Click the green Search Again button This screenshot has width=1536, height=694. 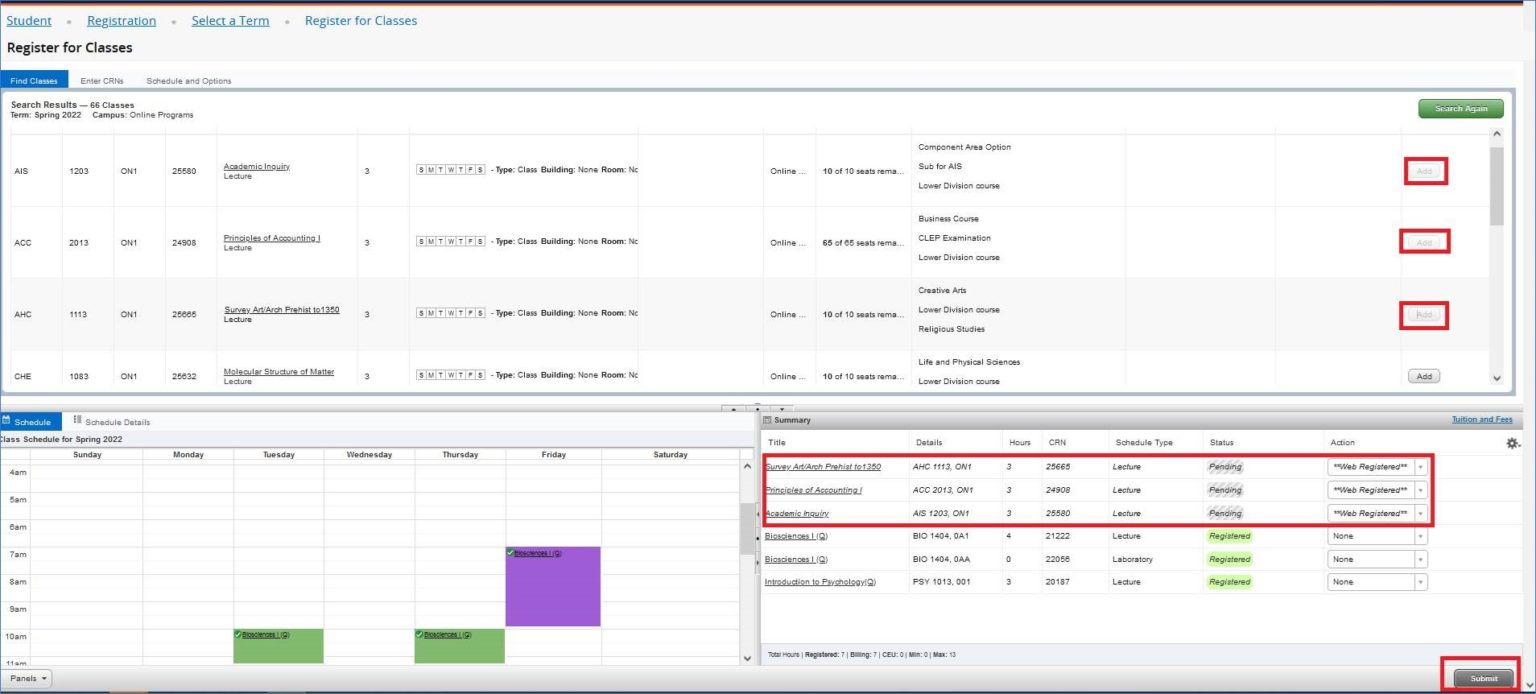click(x=1461, y=109)
